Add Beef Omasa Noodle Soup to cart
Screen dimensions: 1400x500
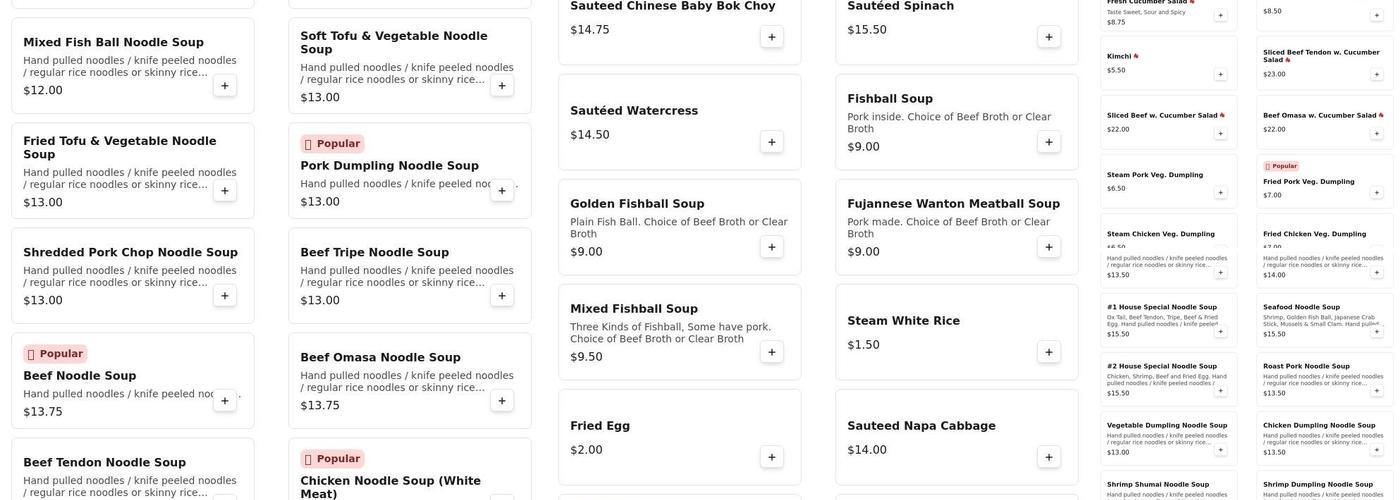[x=502, y=401]
